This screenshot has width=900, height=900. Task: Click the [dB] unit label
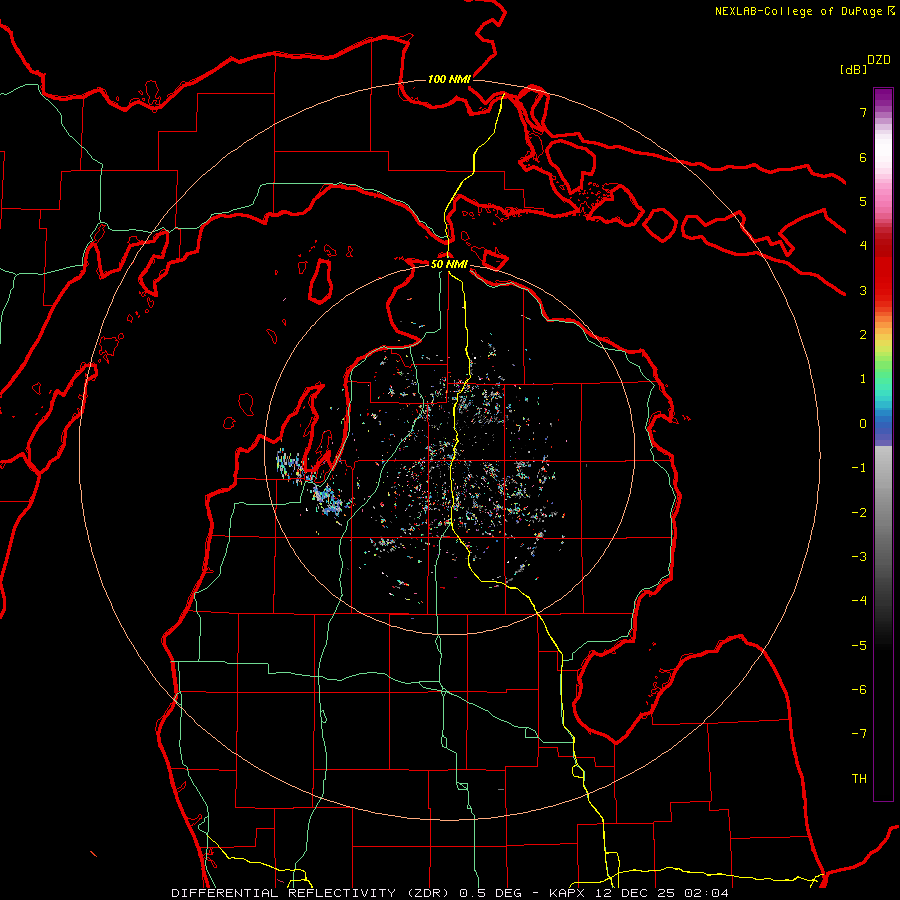point(853,69)
